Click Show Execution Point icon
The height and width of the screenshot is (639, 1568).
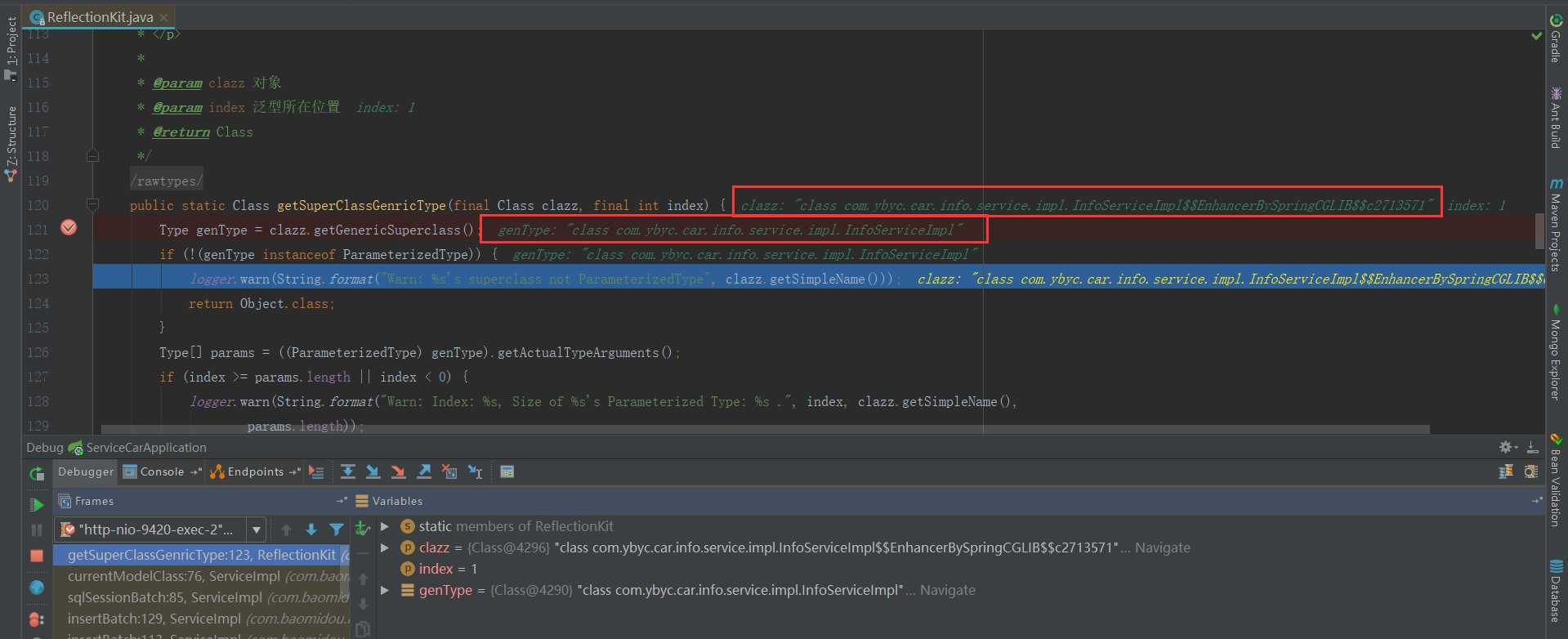tap(316, 471)
